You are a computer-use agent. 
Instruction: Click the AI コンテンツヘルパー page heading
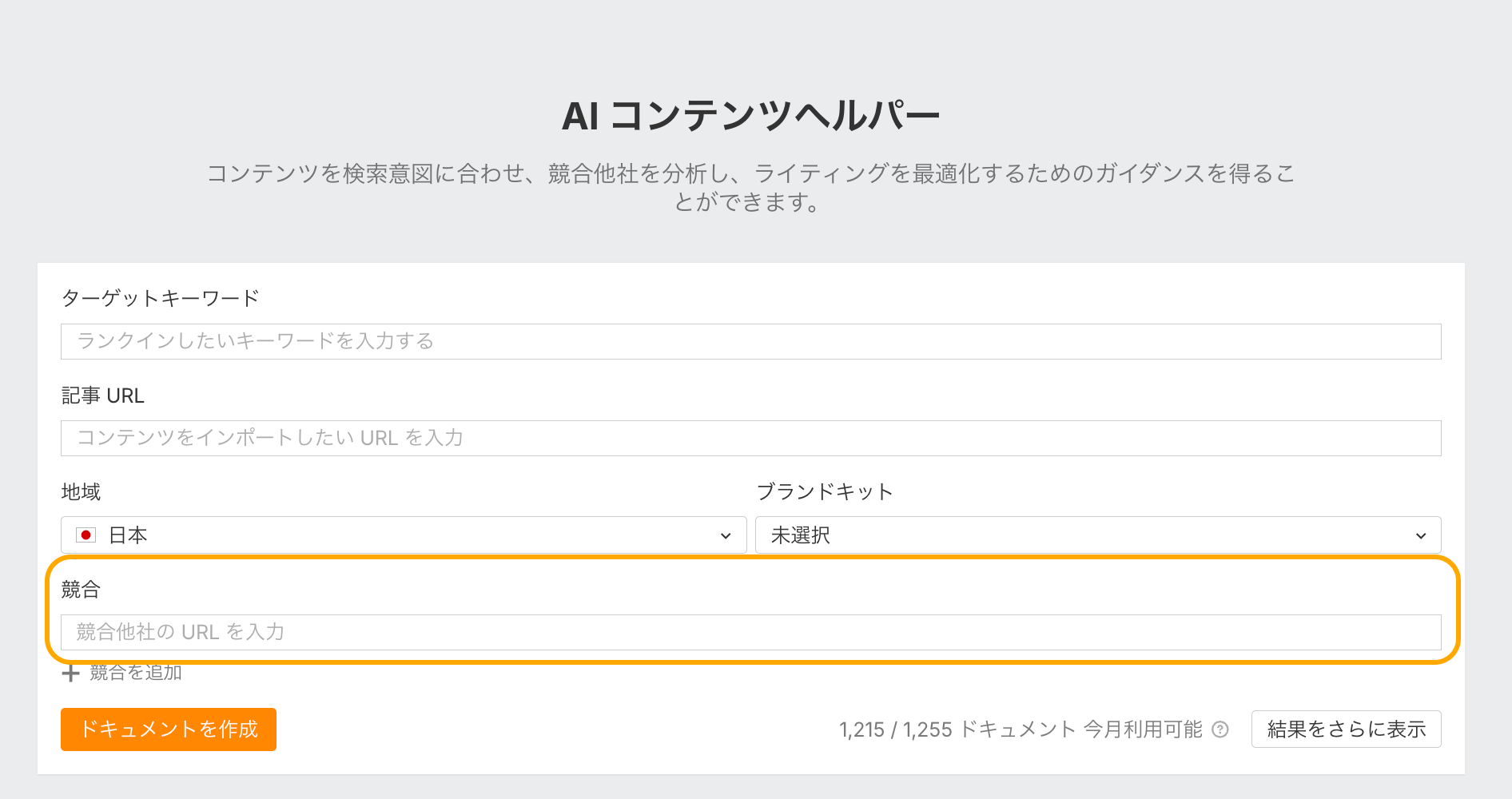750,116
